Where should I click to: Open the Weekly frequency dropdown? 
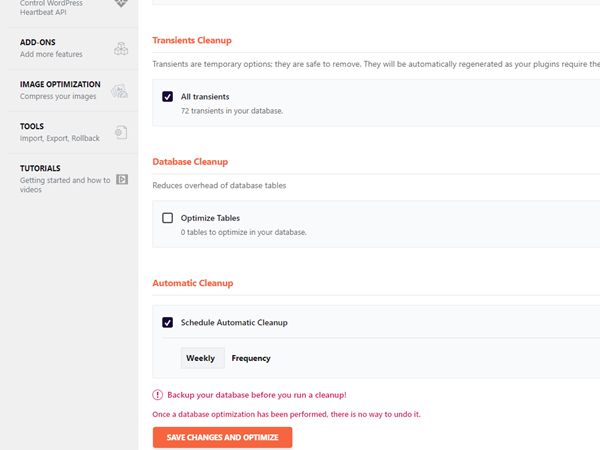point(201,358)
